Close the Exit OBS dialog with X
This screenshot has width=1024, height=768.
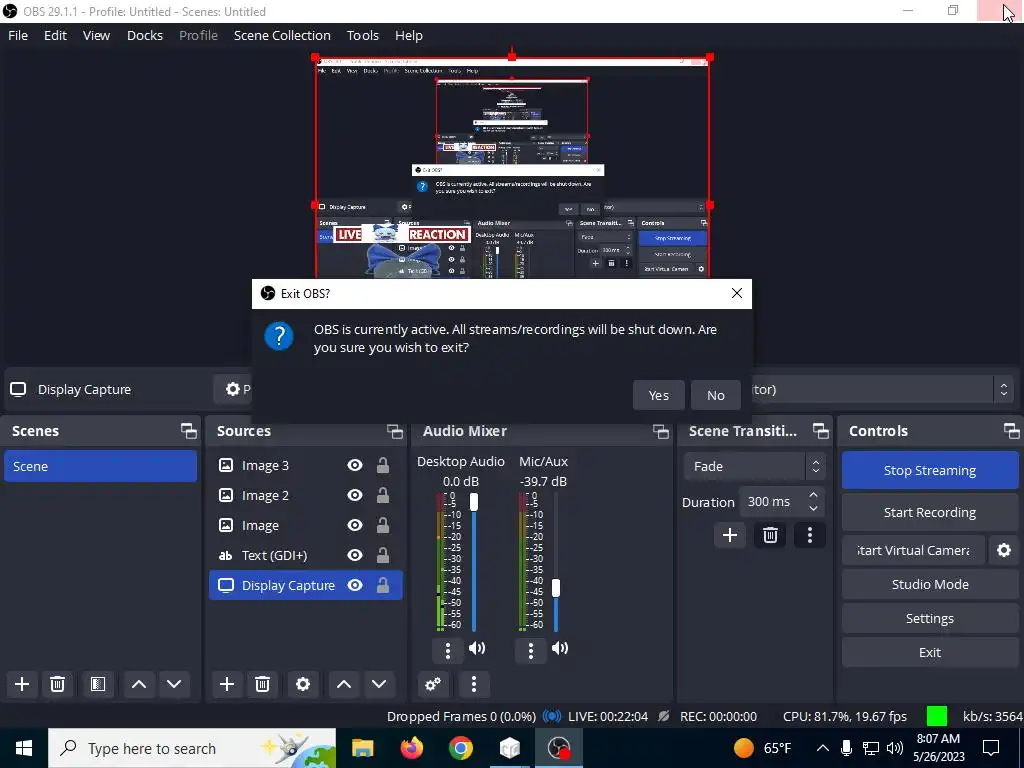737,293
